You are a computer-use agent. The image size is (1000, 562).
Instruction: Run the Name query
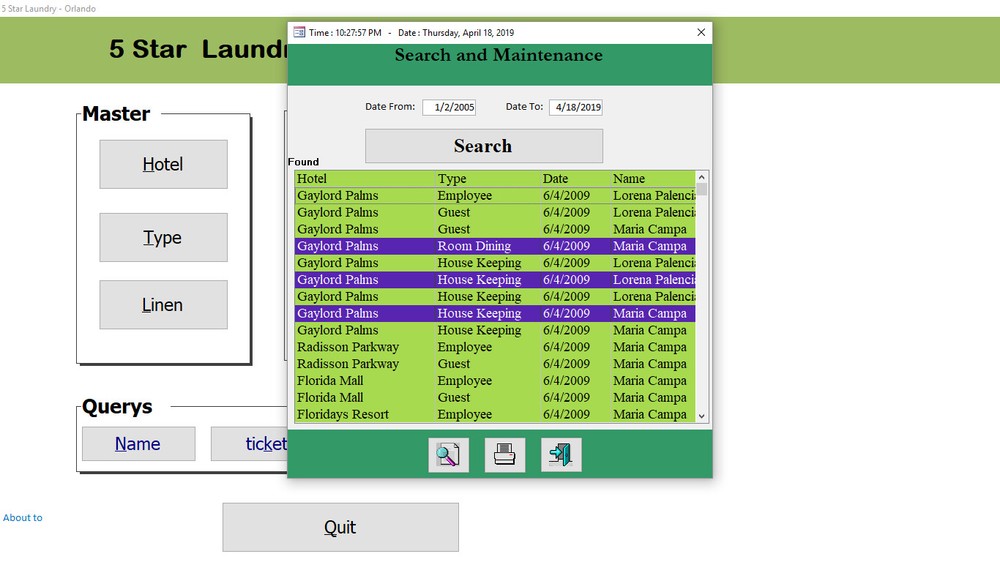(x=138, y=444)
